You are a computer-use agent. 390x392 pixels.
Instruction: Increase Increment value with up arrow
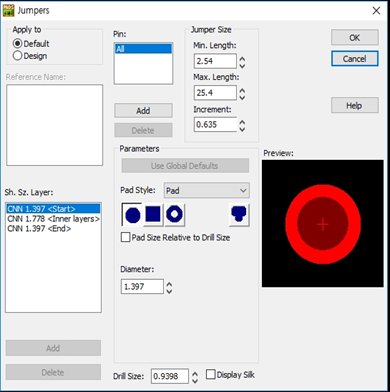tap(242, 122)
